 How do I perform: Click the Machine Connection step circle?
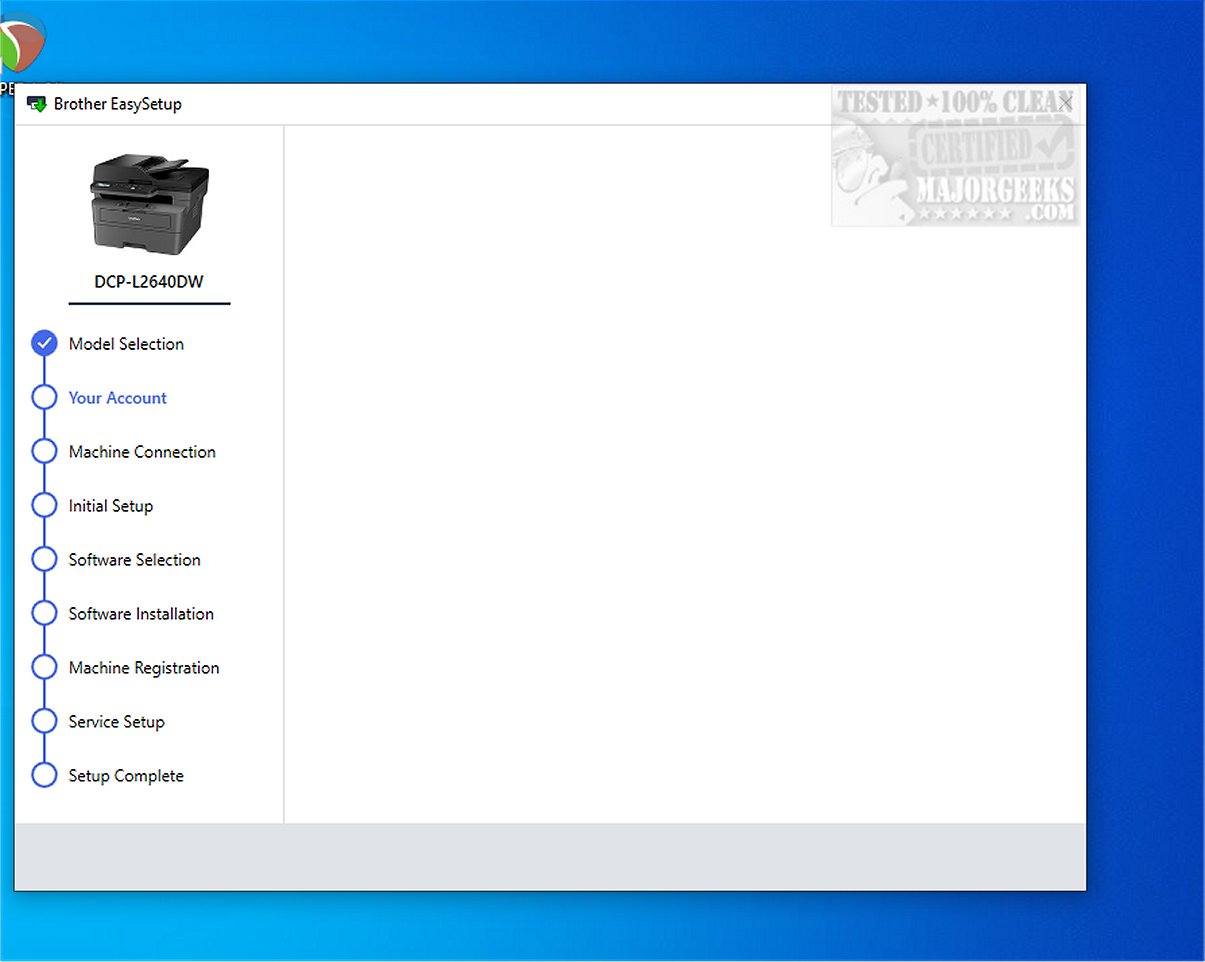pyautogui.click(x=44, y=452)
